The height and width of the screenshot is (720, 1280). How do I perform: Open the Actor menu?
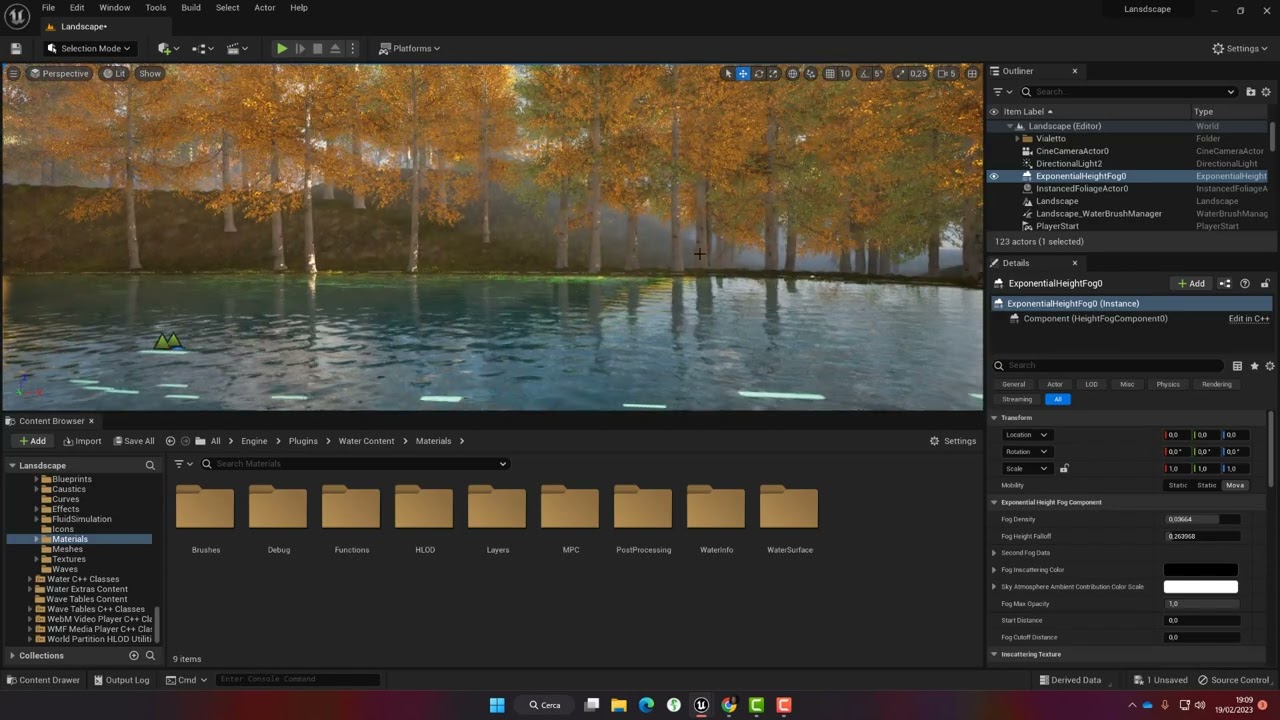(265, 7)
